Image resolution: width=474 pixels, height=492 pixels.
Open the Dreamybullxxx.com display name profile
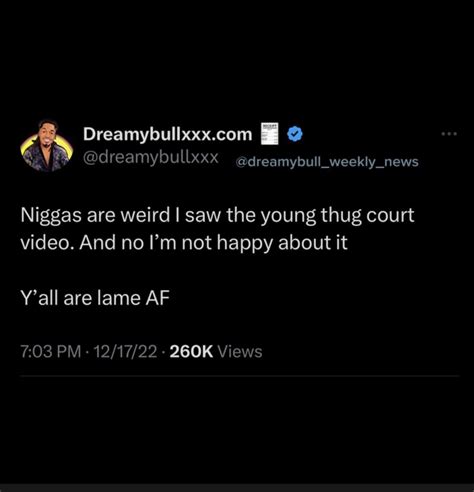pos(168,134)
